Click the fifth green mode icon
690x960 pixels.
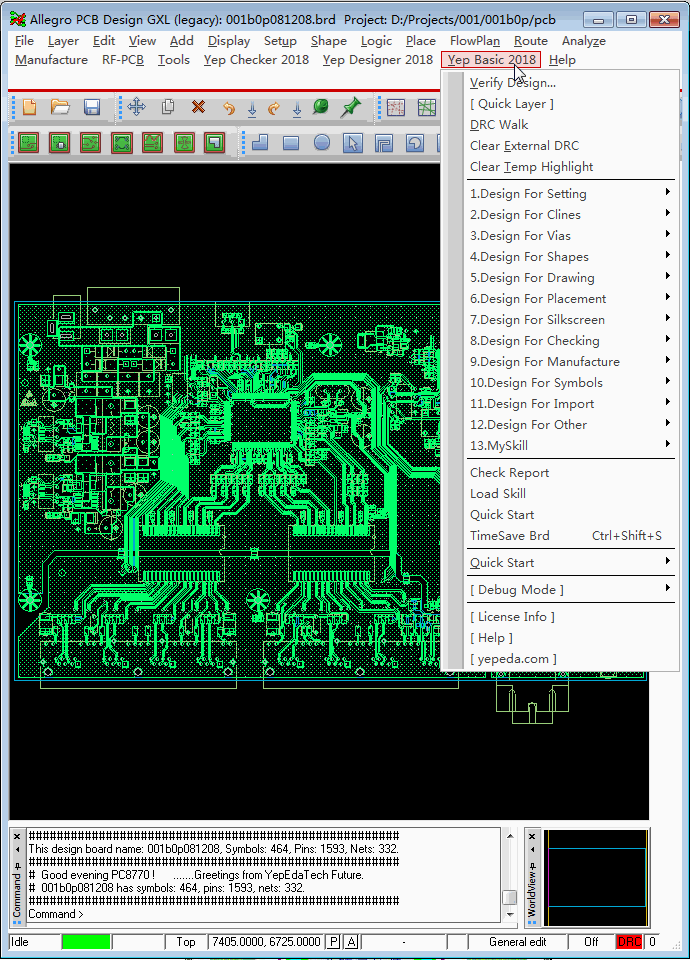point(152,143)
